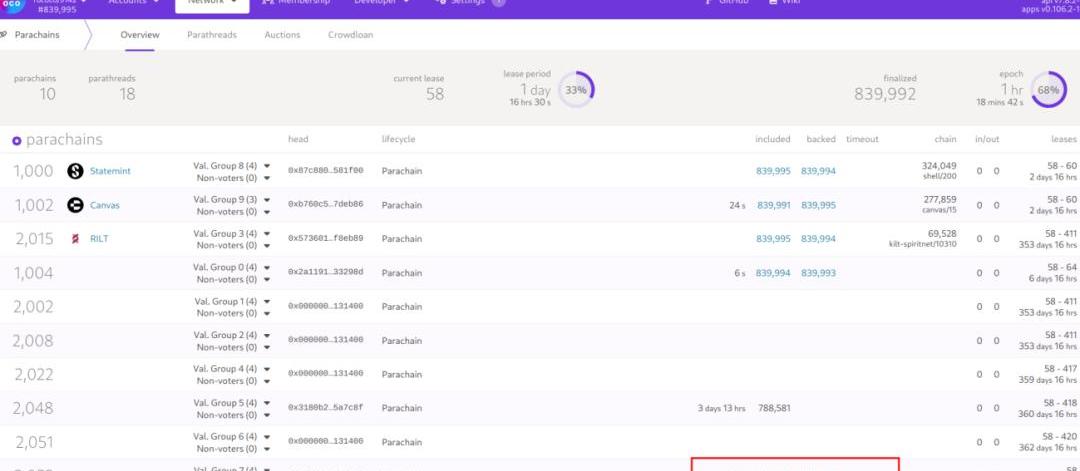Click the RILT chain logo icon
The image size is (1080, 471).
tap(75, 239)
